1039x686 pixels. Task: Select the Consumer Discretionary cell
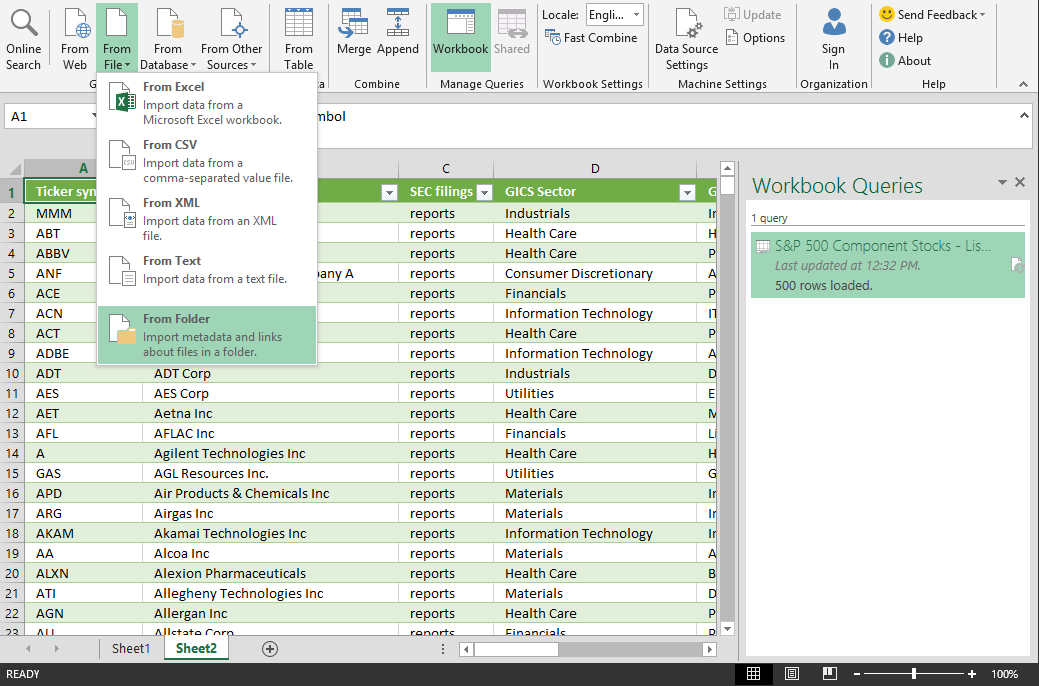[595, 273]
